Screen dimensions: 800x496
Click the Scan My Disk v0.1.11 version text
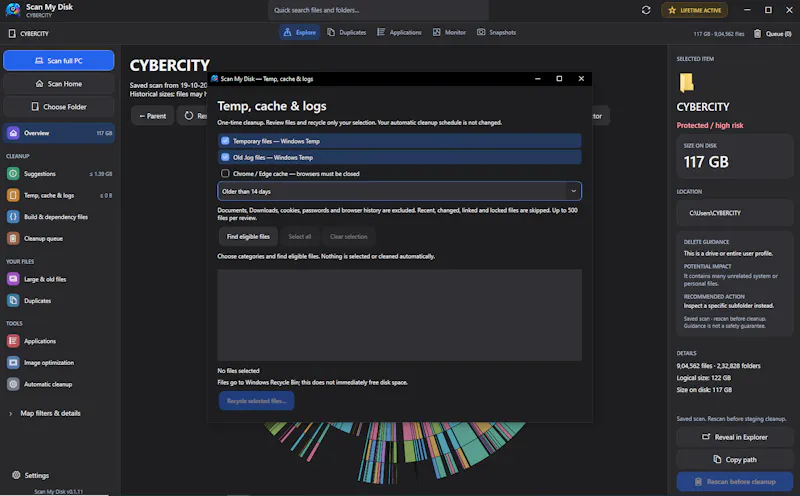[58, 491]
